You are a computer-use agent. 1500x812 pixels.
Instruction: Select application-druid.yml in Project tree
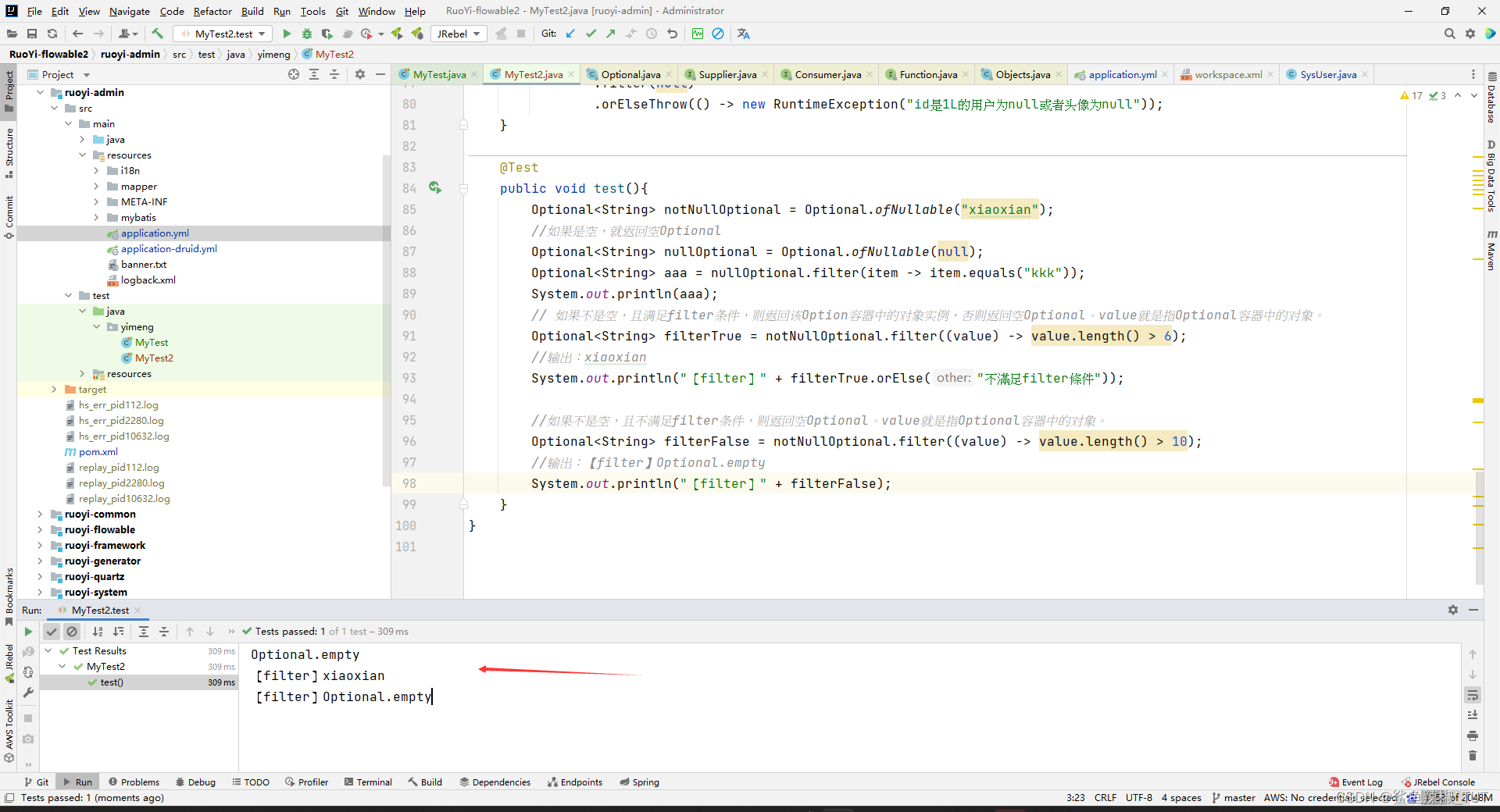click(169, 248)
